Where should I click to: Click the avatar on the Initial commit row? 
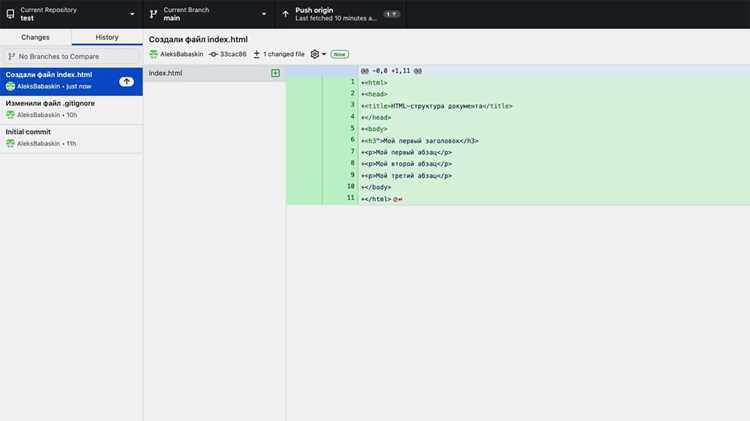click(x=10, y=143)
